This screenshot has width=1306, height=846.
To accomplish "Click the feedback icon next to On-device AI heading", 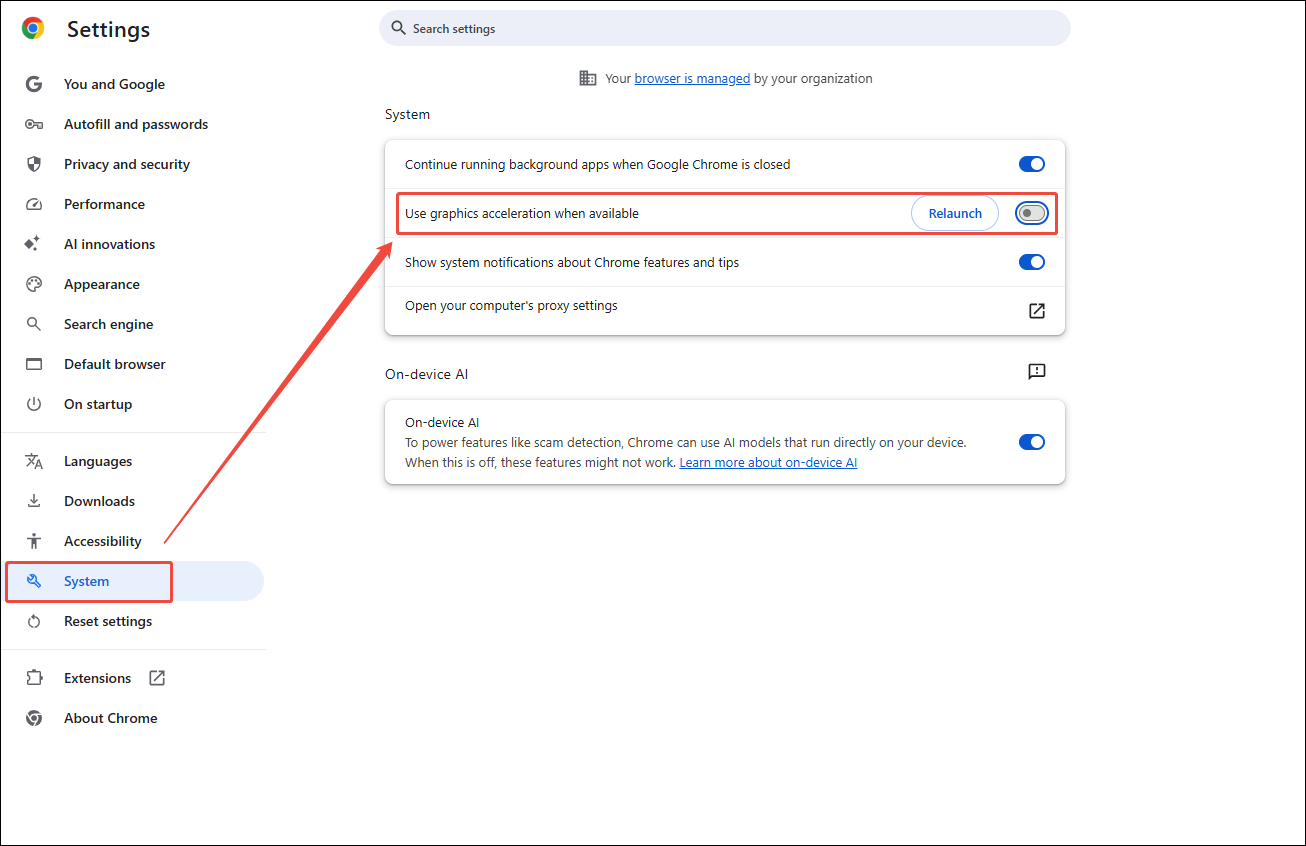I will tap(1037, 372).
